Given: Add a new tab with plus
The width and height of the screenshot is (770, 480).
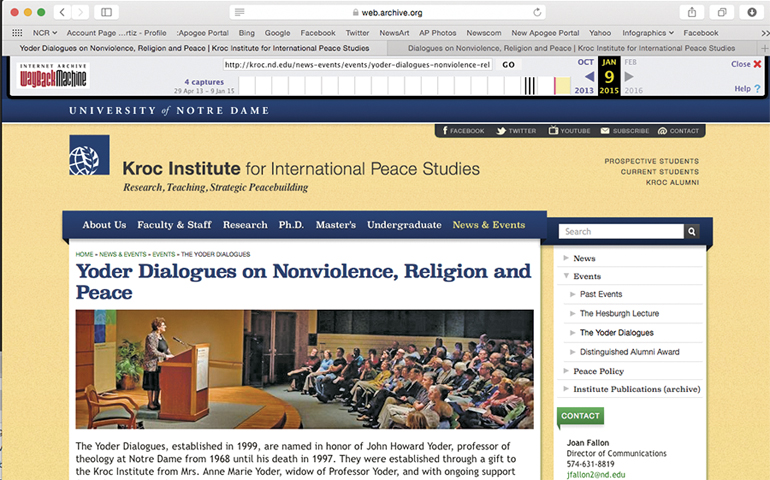Looking at the screenshot, I should pyautogui.click(x=764, y=48).
